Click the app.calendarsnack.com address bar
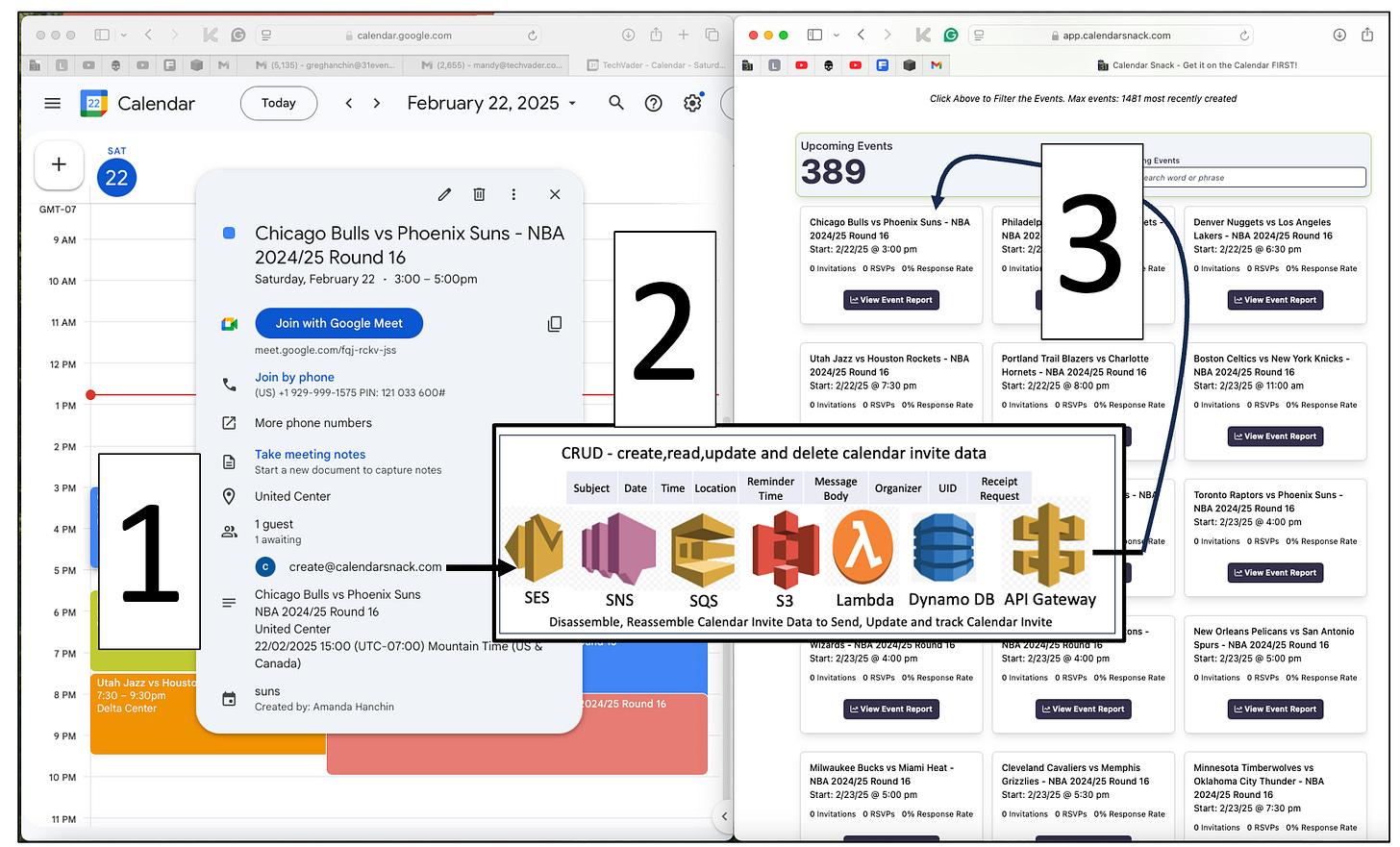 coord(1111,36)
